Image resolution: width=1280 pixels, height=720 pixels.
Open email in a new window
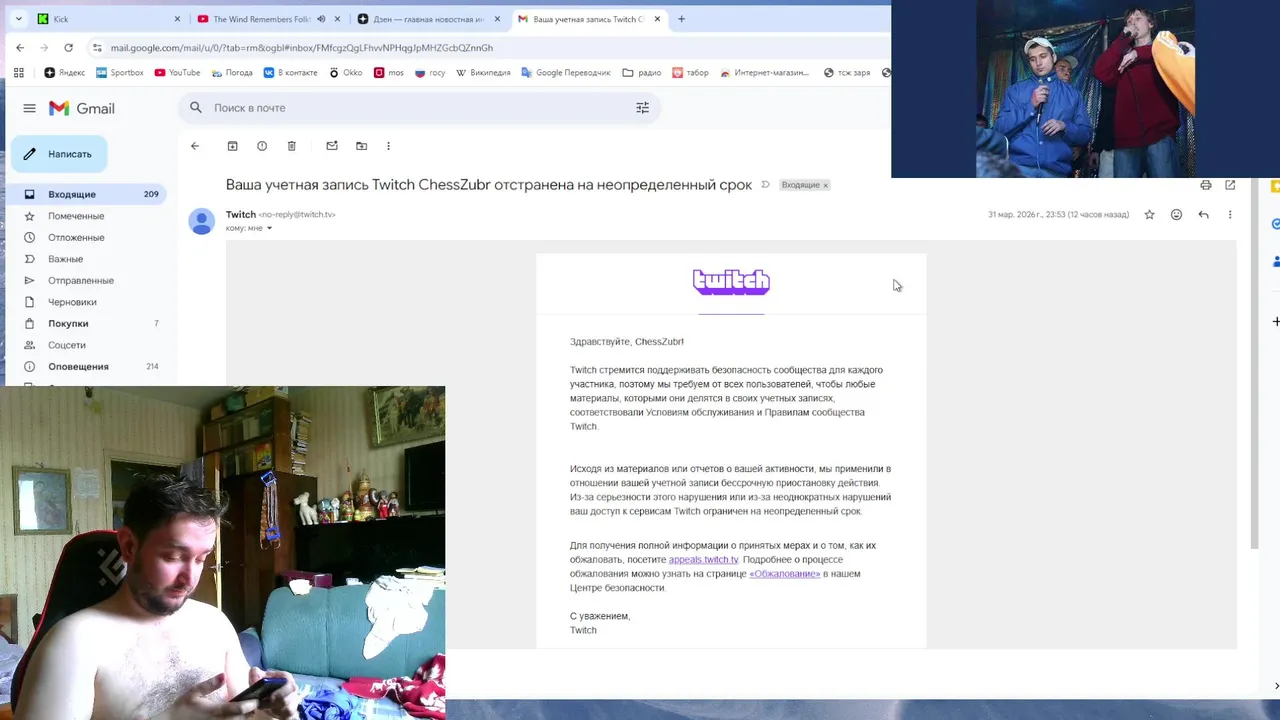click(1230, 185)
